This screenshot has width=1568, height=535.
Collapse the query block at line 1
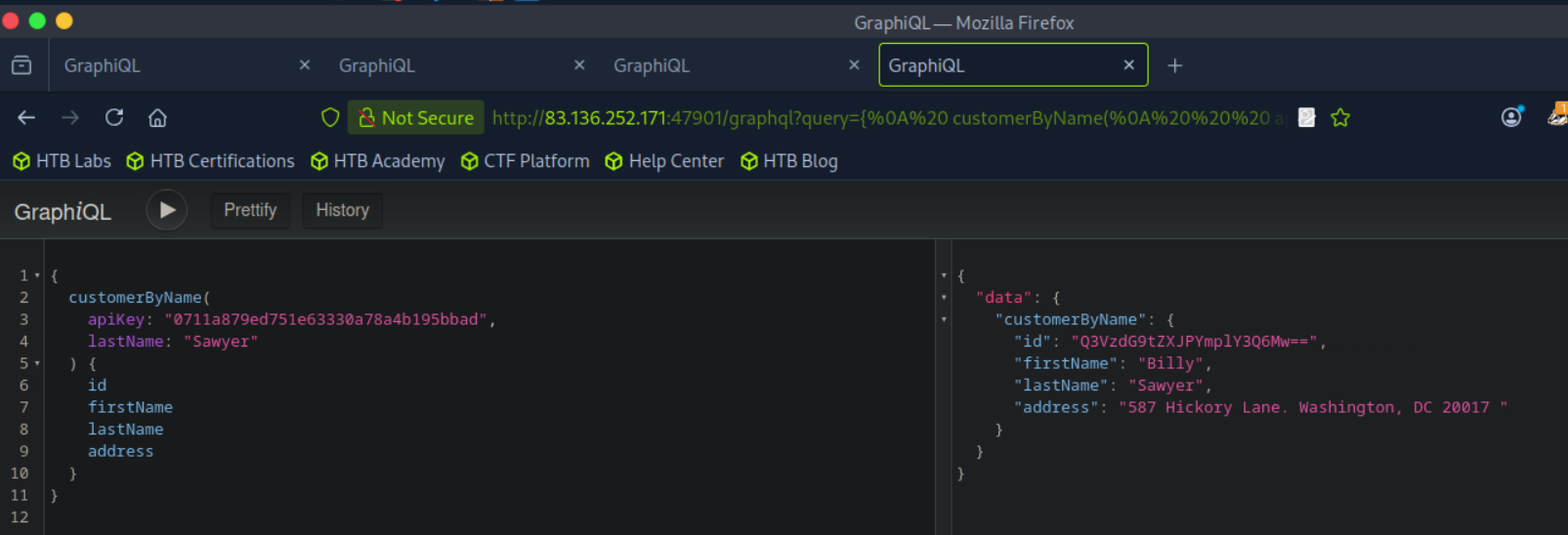(x=37, y=276)
